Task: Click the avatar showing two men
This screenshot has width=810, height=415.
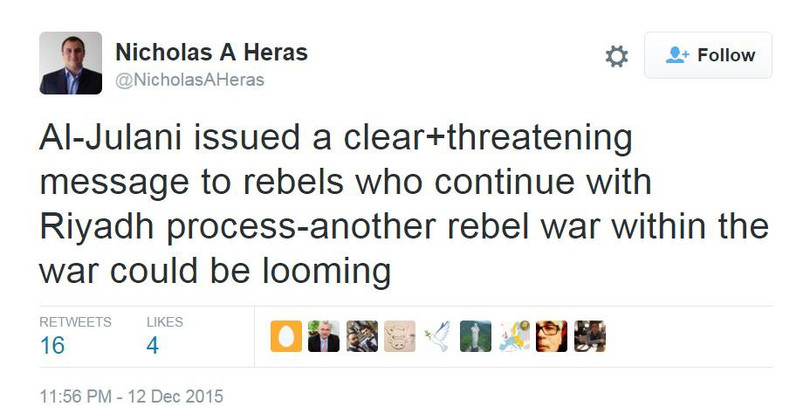Action: coord(361,337)
